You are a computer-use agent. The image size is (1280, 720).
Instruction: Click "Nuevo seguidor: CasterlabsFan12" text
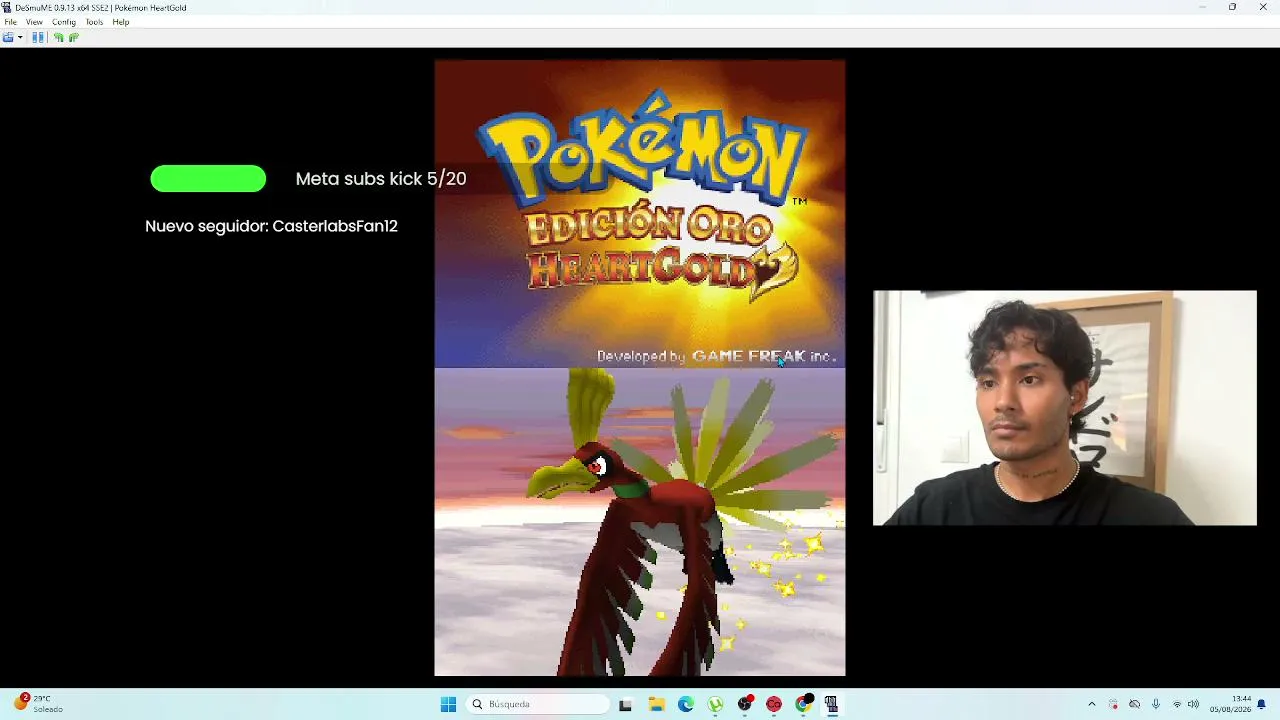pyautogui.click(x=271, y=226)
